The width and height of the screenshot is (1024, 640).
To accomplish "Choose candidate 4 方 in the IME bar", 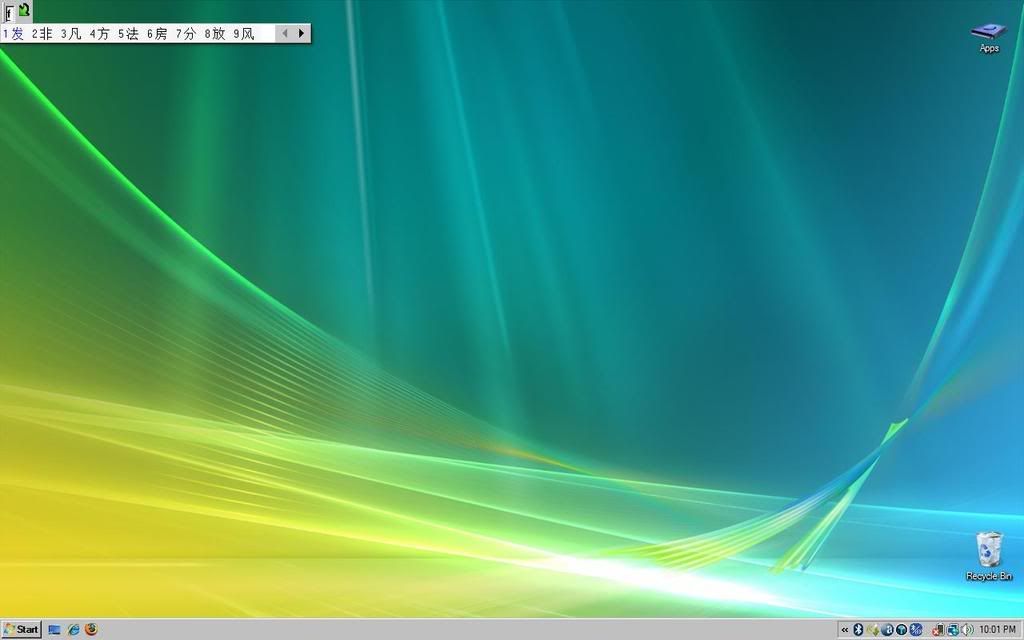I will (x=100, y=34).
